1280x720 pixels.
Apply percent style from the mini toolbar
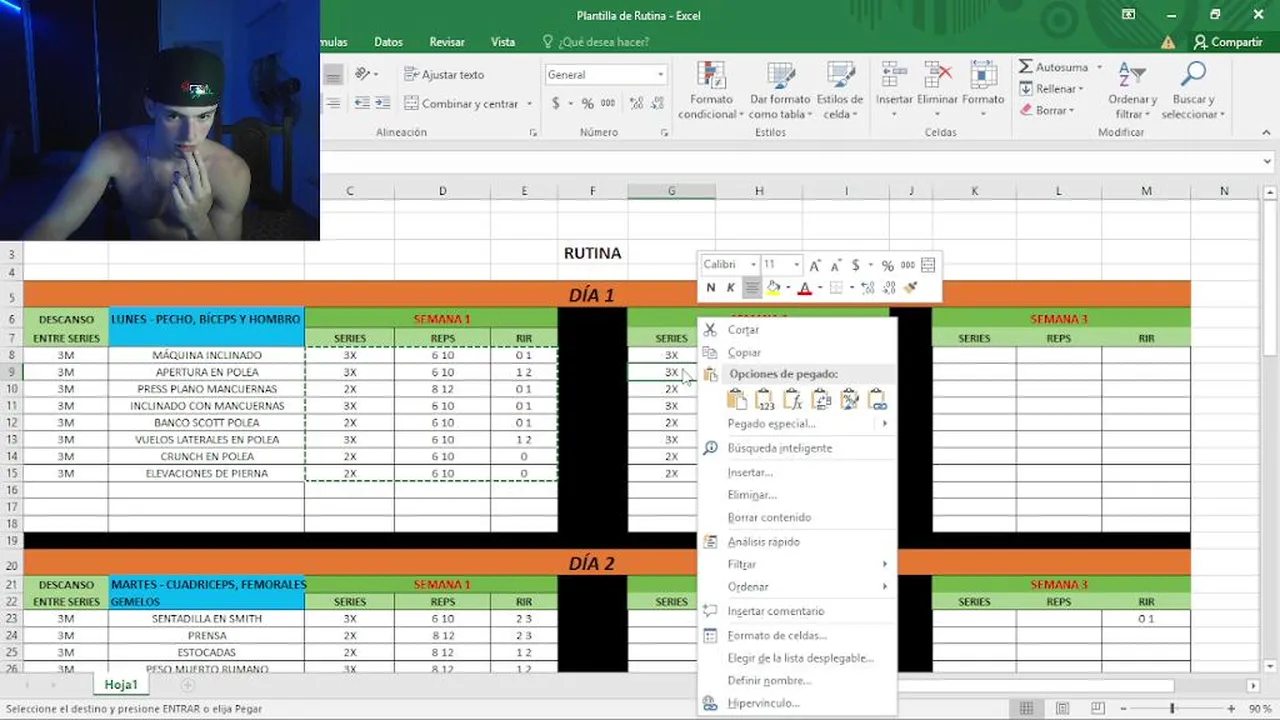tap(887, 265)
